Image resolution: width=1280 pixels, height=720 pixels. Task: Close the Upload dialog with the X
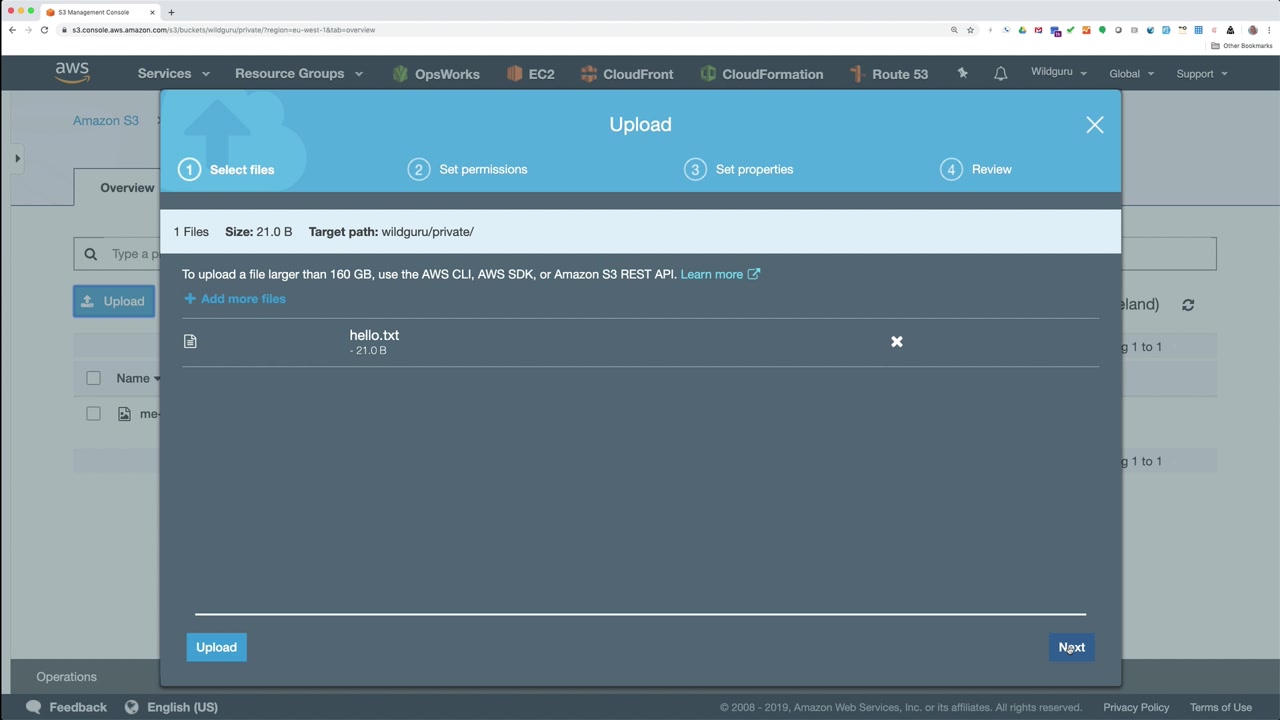1095,125
